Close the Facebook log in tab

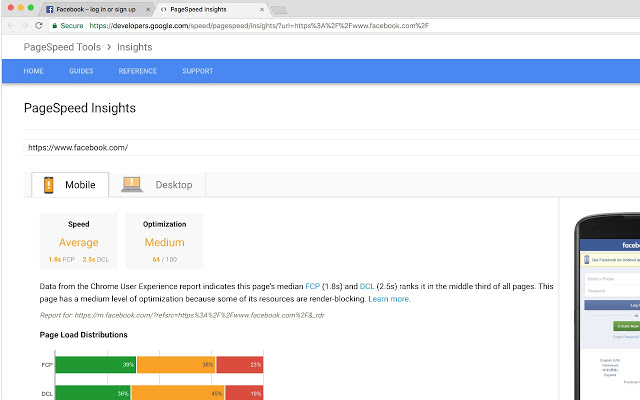[x=148, y=9]
